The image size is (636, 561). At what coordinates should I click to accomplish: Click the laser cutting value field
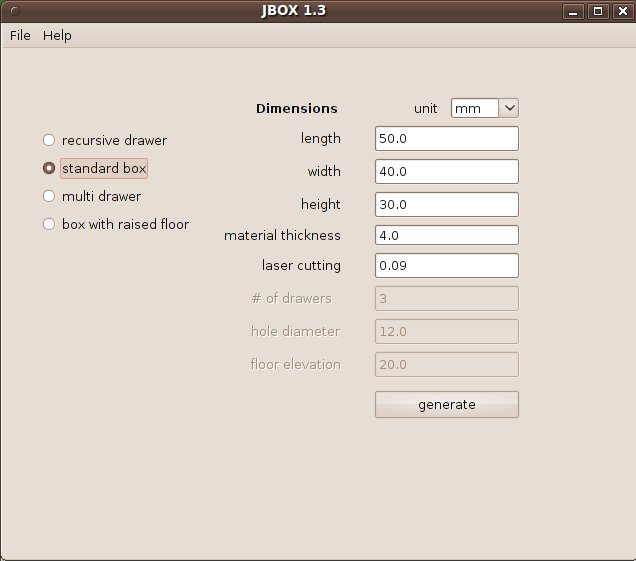click(x=446, y=266)
